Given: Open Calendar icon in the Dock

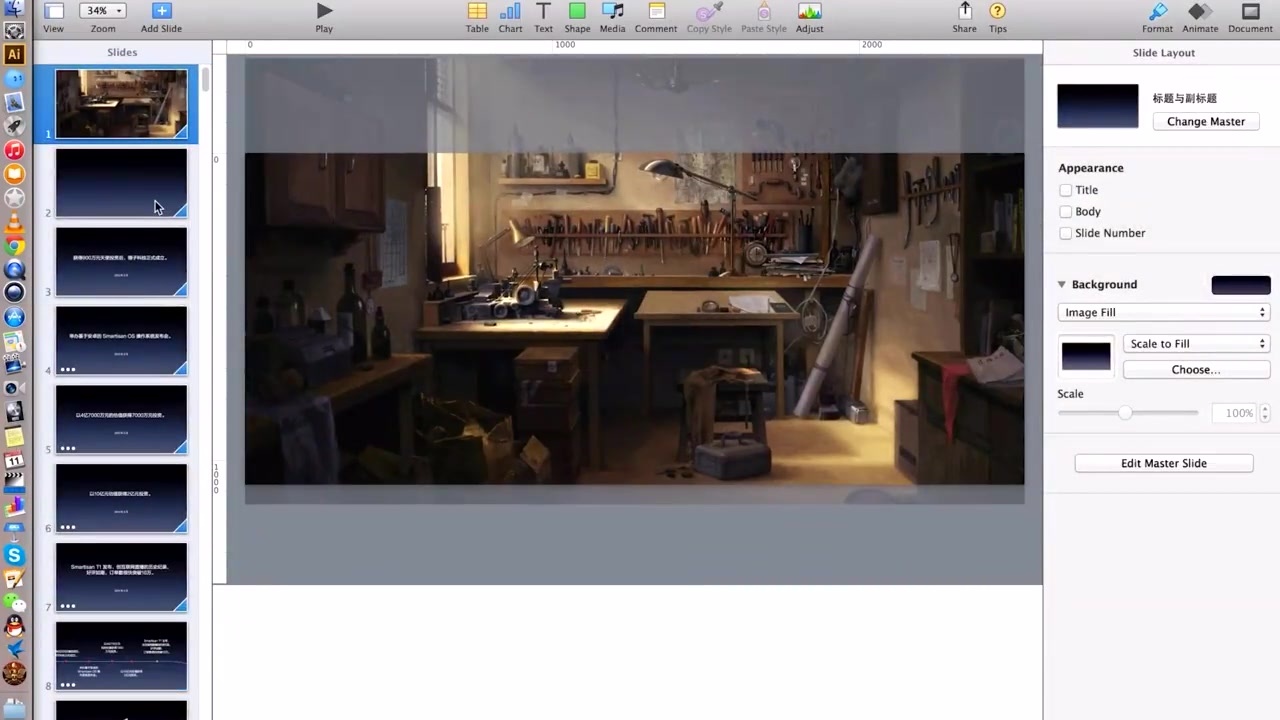Looking at the screenshot, I should (14, 460).
